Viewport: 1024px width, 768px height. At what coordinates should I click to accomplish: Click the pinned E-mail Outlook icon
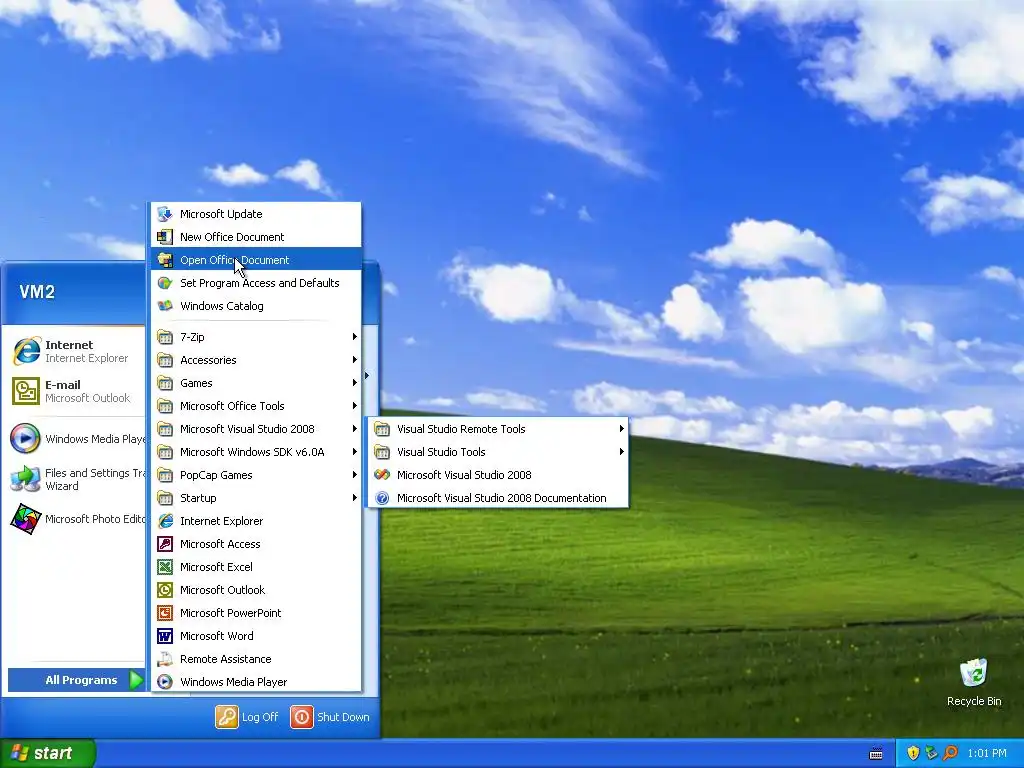26,391
